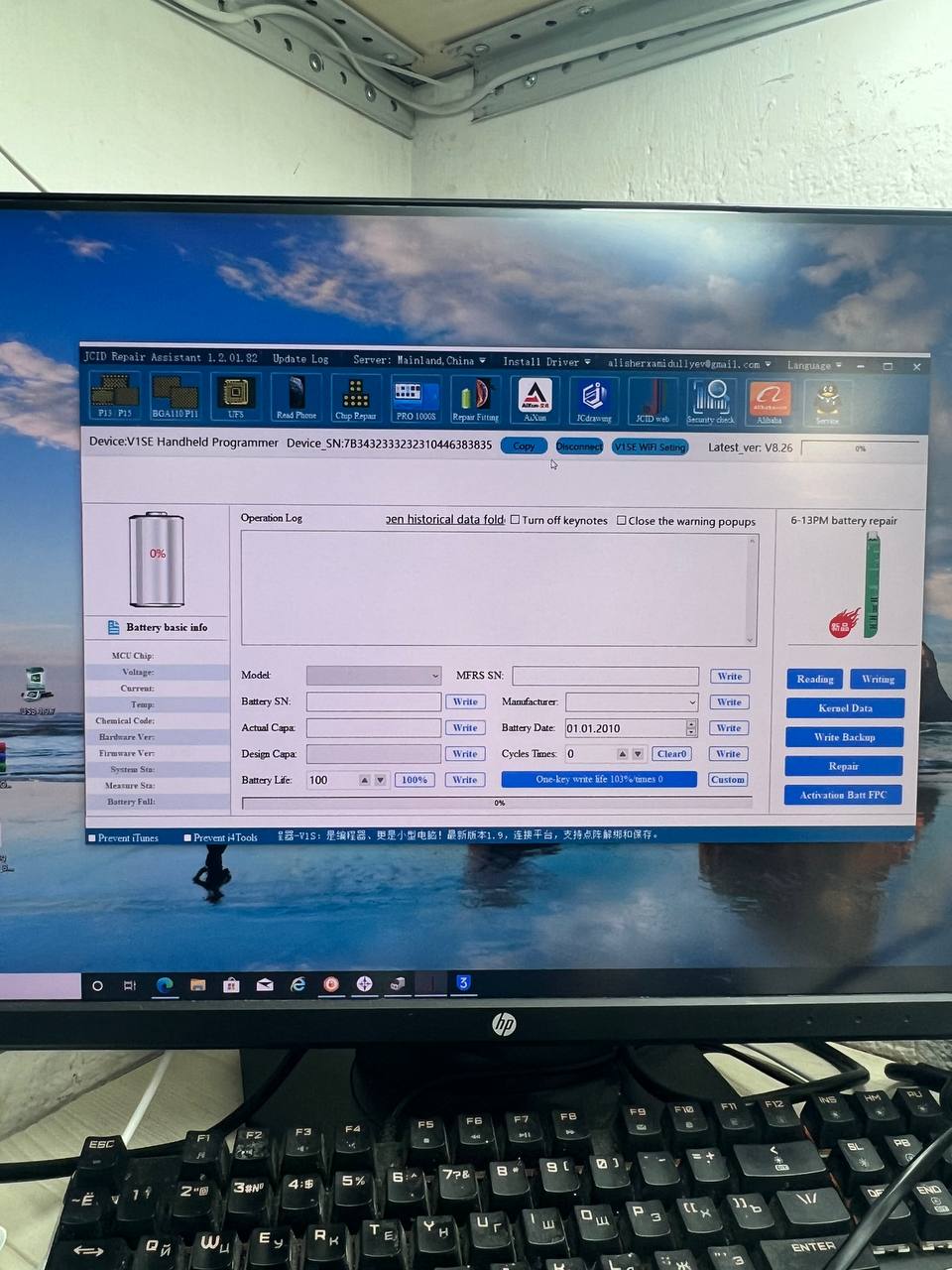The width and height of the screenshot is (952, 1270).
Task: Open the Server: Mainland, China dropdown
Action: pos(419,360)
